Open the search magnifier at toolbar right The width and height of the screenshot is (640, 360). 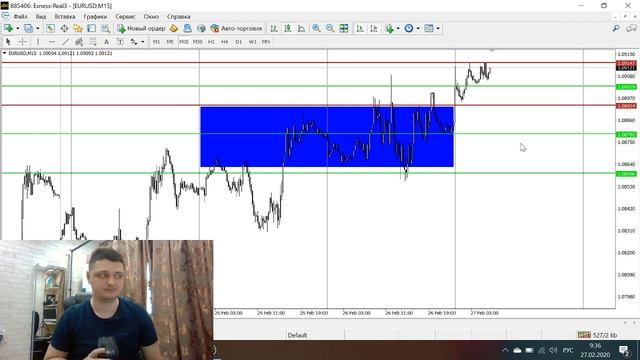pos(616,28)
